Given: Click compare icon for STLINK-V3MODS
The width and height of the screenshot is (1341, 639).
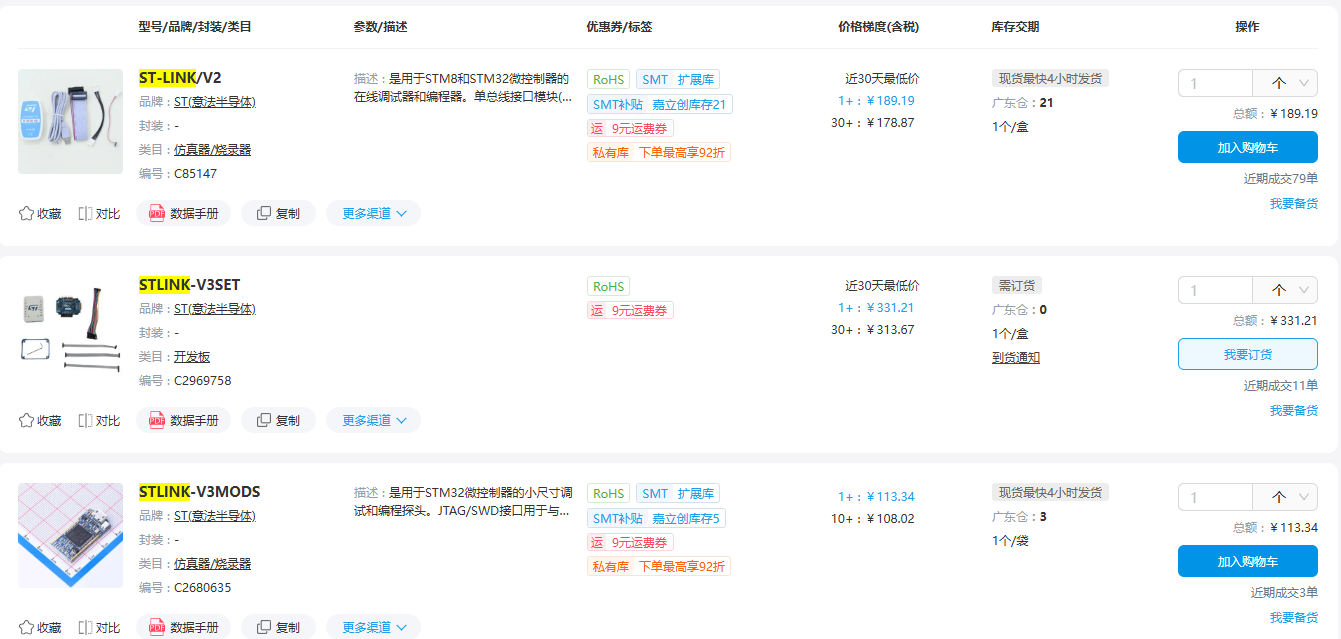Looking at the screenshot, I should coord(99,627).
